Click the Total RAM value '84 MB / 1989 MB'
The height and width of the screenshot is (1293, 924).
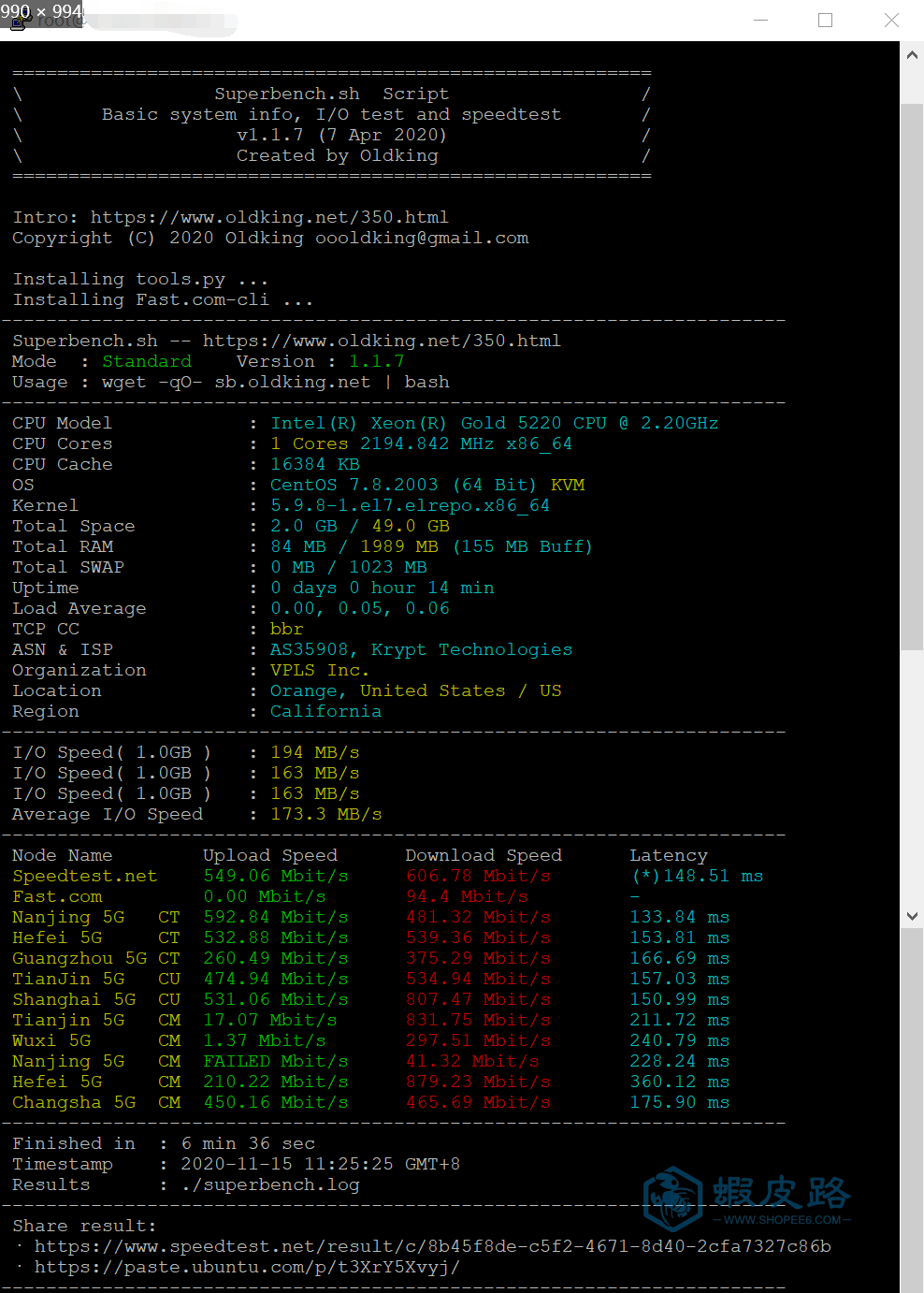(x=354, y=546)
